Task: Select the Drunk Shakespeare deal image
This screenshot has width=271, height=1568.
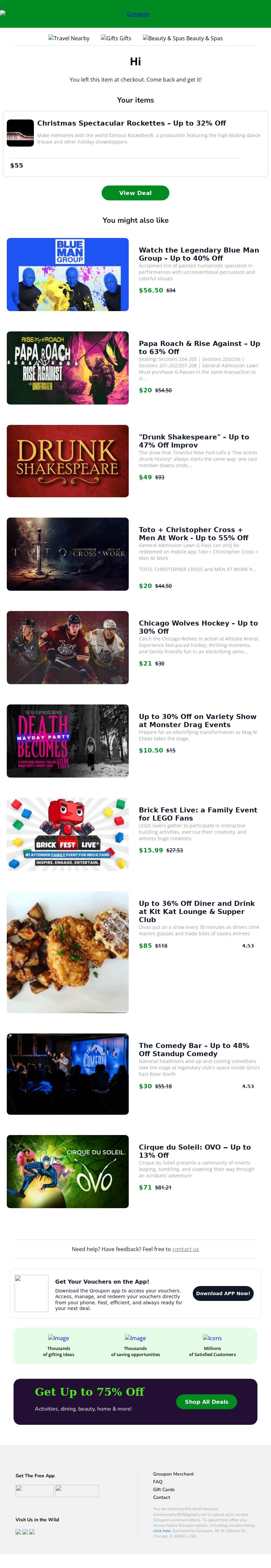Action: (68, 461)
